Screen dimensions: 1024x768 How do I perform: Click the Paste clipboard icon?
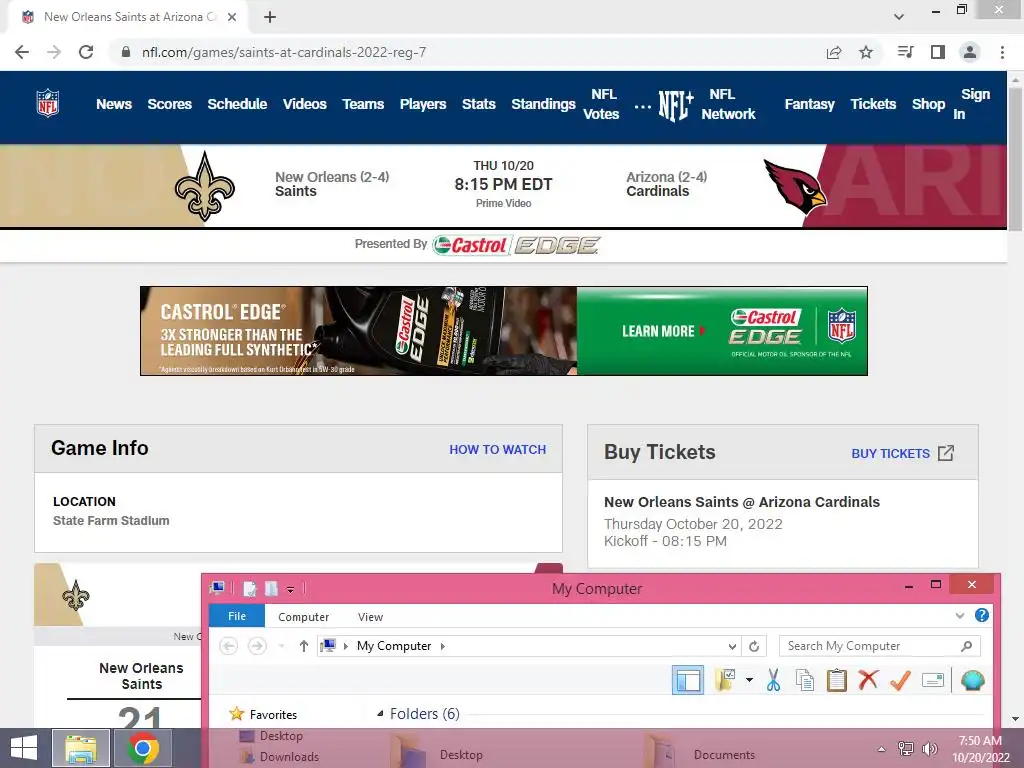(x=837, y=680)
